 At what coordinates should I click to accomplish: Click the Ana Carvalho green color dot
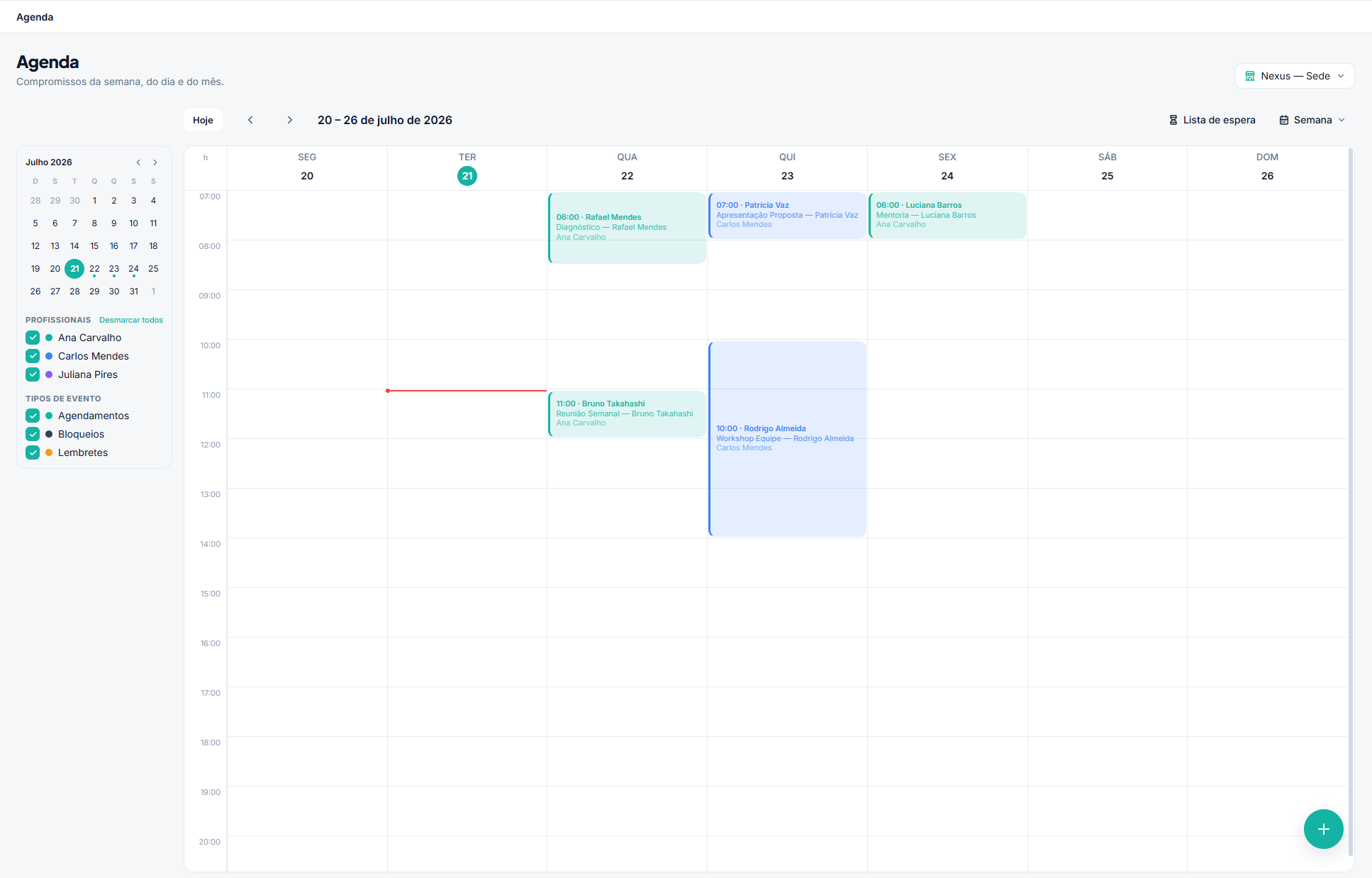coord(49,338)
